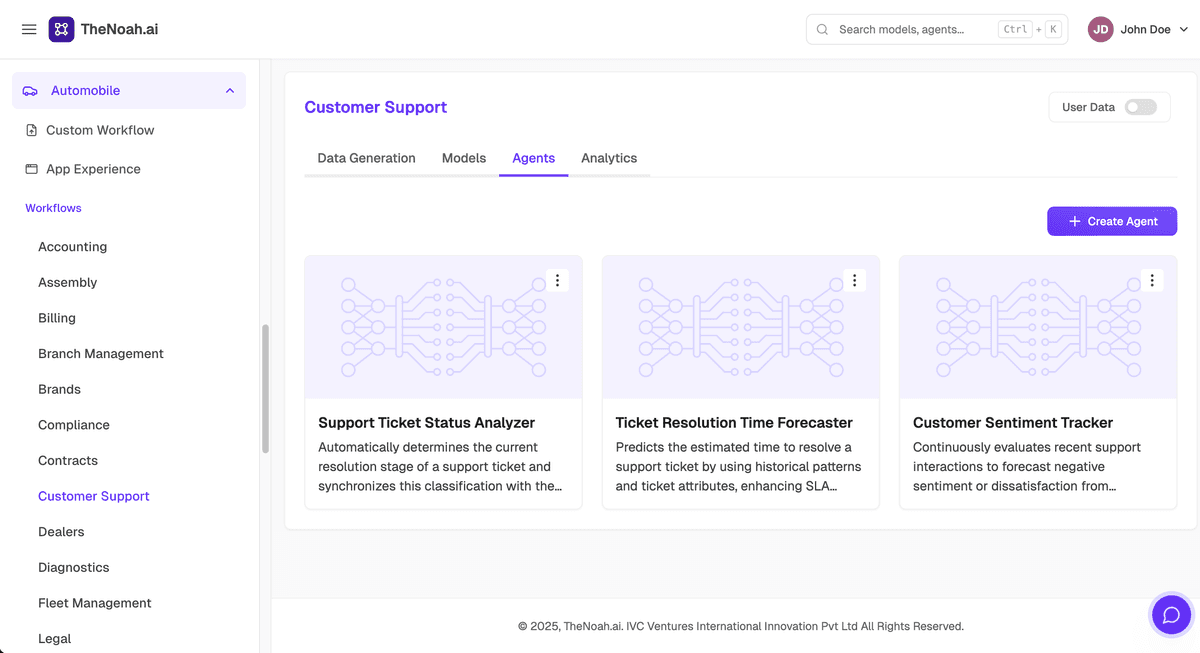Expand the John Doe account dropdown
The height and width of the screenshot is (653, 1200).
[x=1184, y=30]
